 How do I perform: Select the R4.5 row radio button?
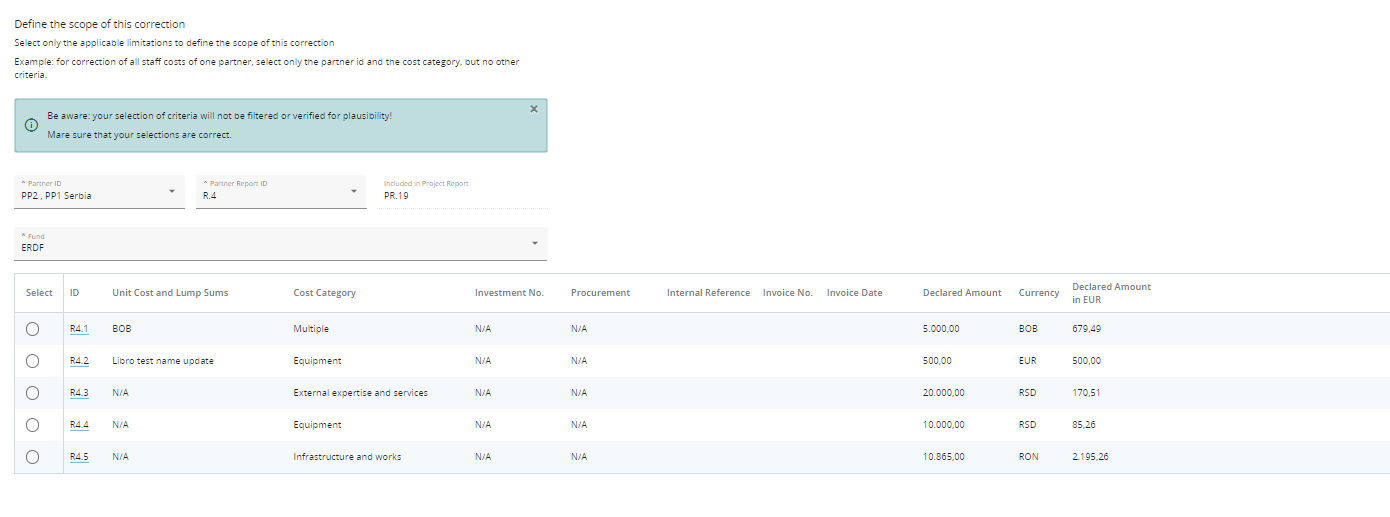[32, 457]
